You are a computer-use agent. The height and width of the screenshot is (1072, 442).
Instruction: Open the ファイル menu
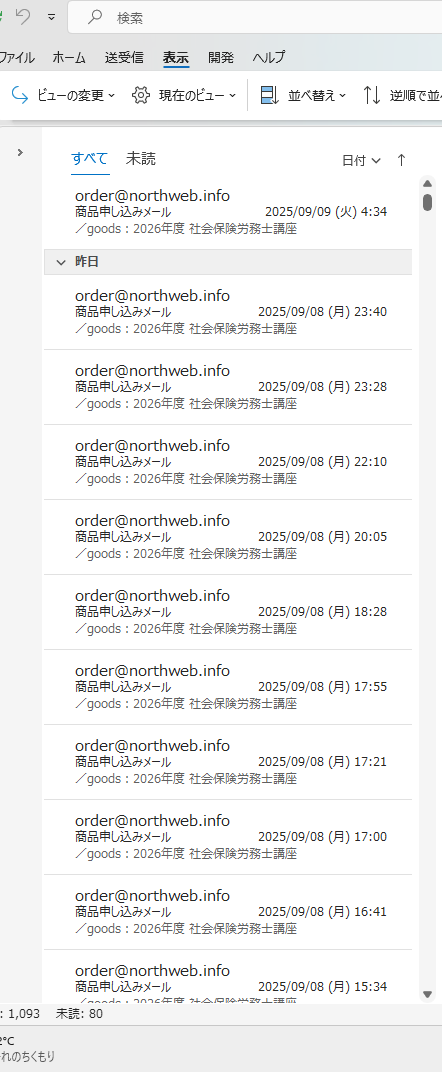pyautogui.click(x=16, y=57)
